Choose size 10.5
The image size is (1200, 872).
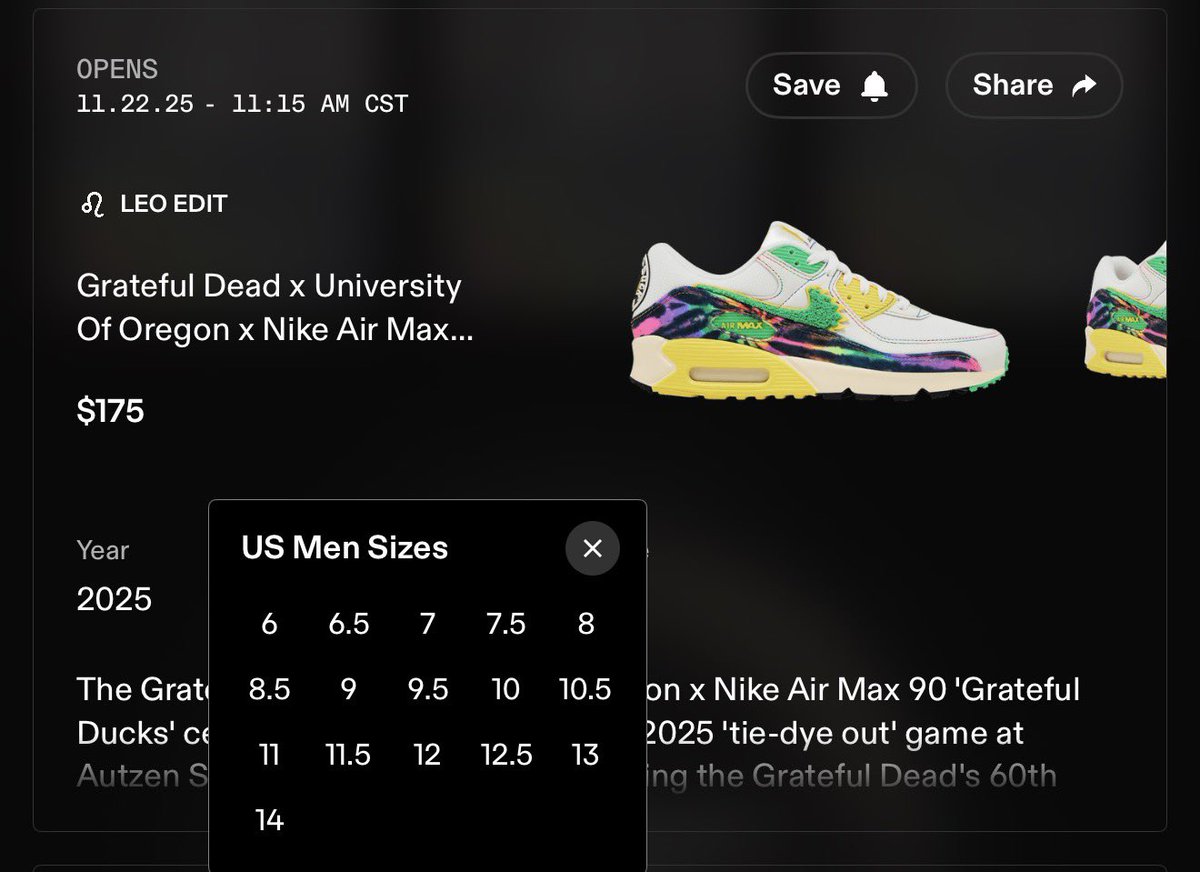tap(585, 689)
